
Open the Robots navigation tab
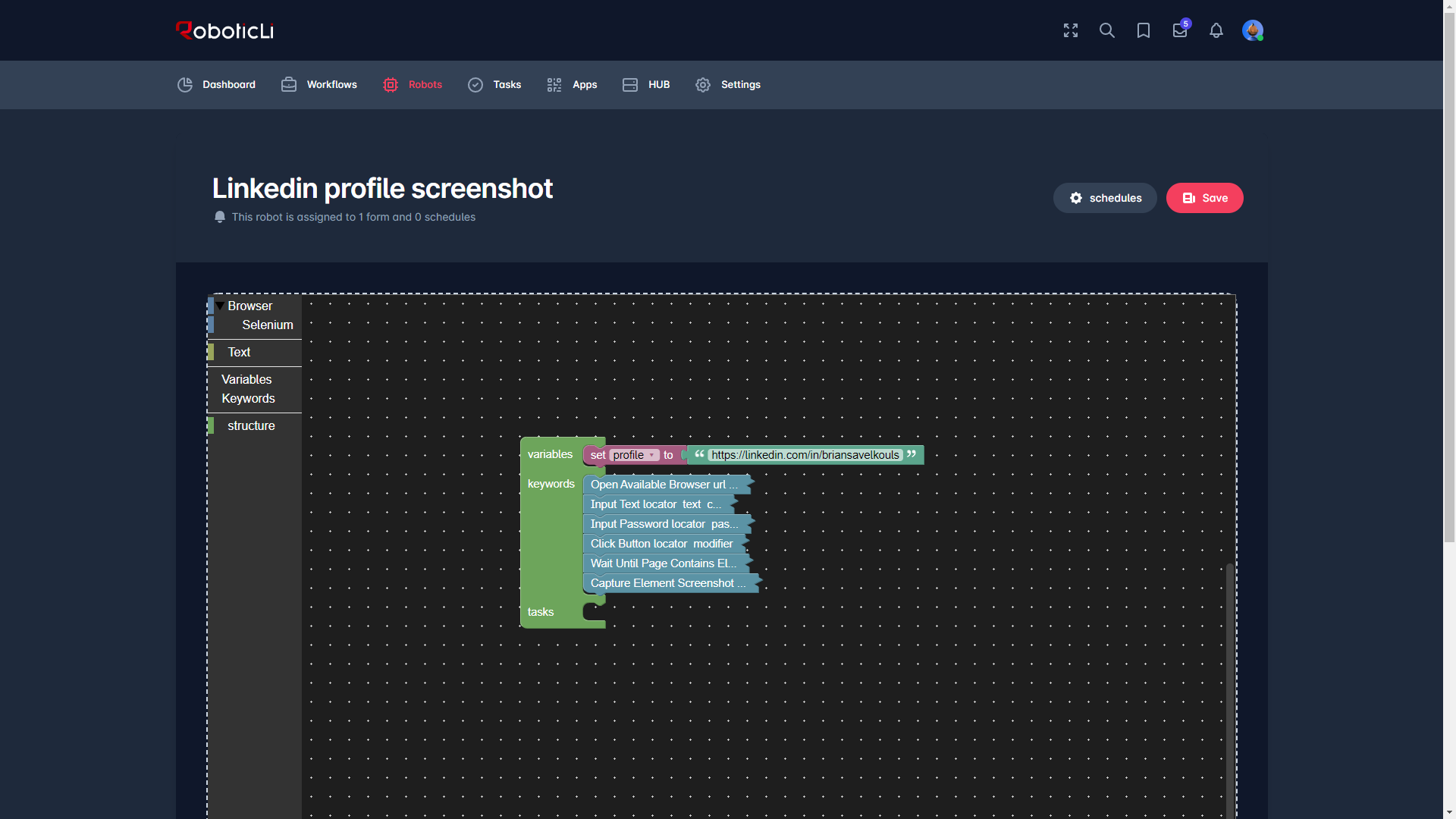(413, 85)
